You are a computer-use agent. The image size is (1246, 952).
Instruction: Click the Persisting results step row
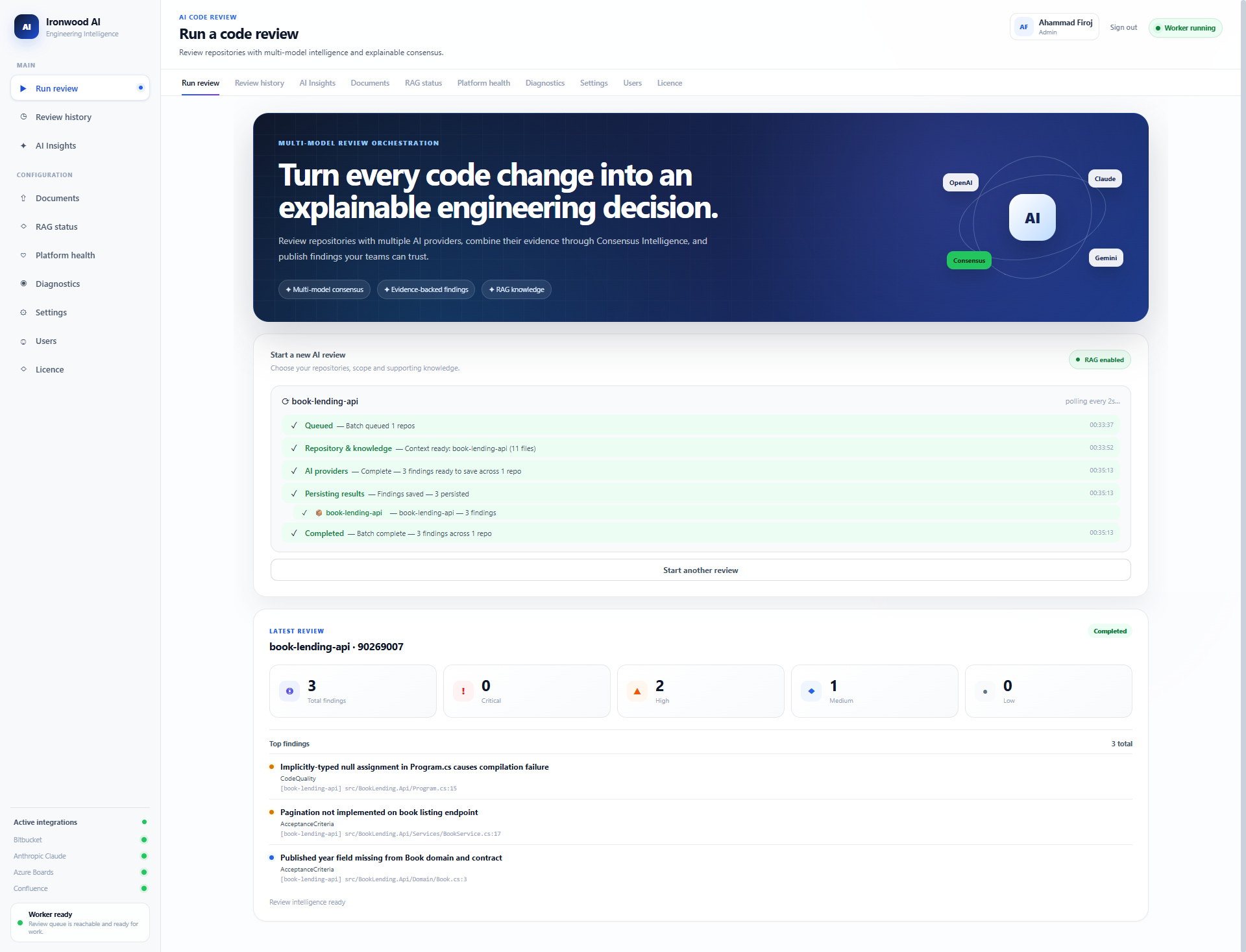pos(701,494)
